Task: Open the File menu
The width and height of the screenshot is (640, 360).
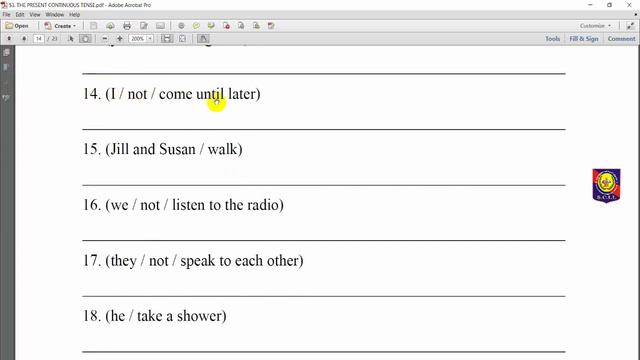Action: (x=7, y=14)
